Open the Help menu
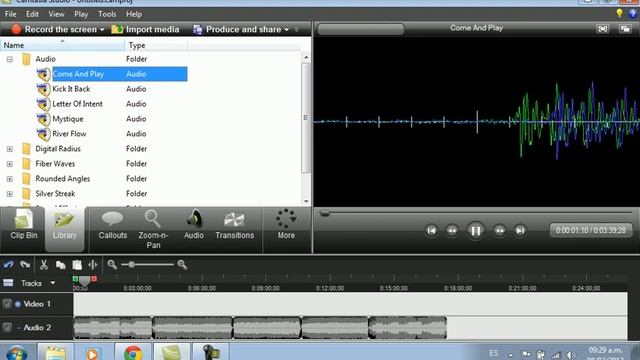Image resolution: width=640 pixels, height=360 pixels. coord(134,14)
